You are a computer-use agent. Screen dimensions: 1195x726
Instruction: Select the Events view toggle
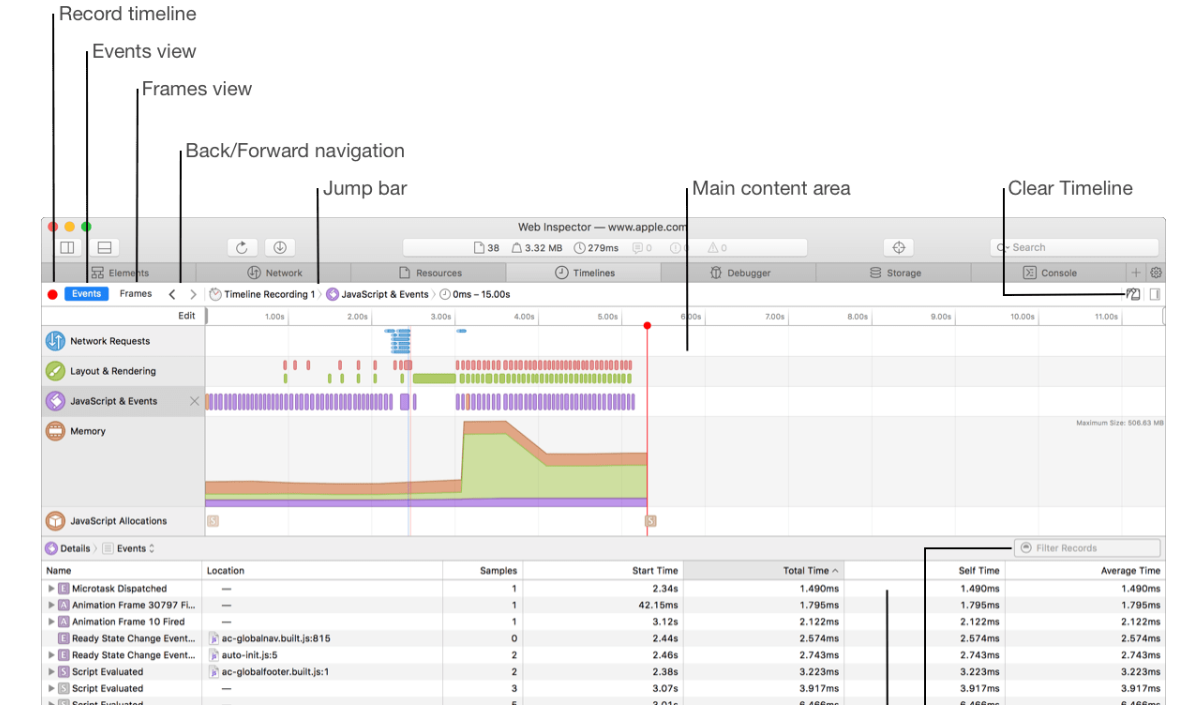[86, 294]
